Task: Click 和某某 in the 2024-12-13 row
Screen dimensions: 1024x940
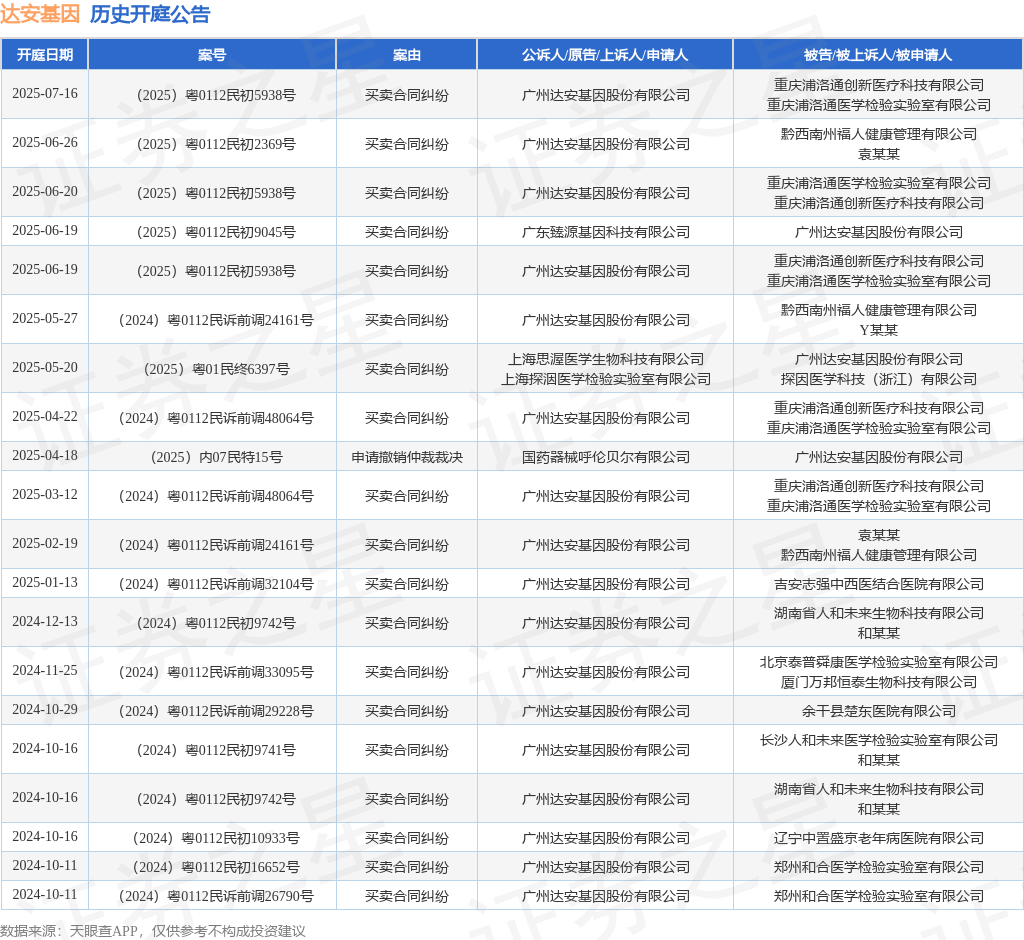Action: pos(878,633)
